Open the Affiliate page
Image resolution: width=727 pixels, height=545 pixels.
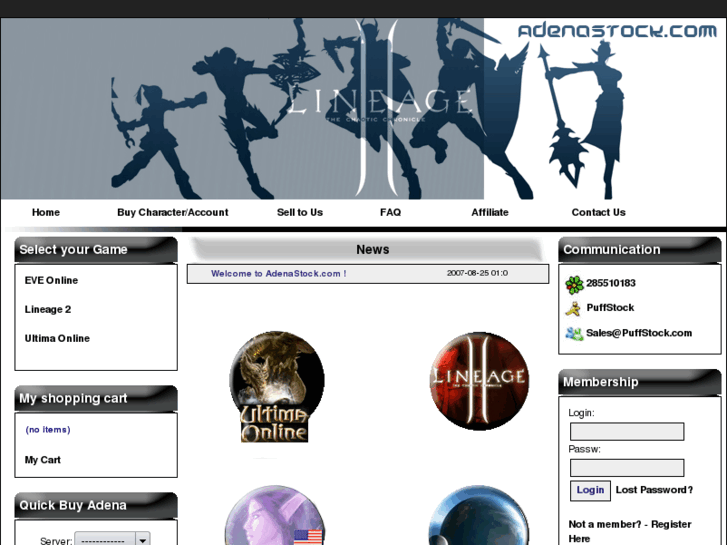(490, 212)
